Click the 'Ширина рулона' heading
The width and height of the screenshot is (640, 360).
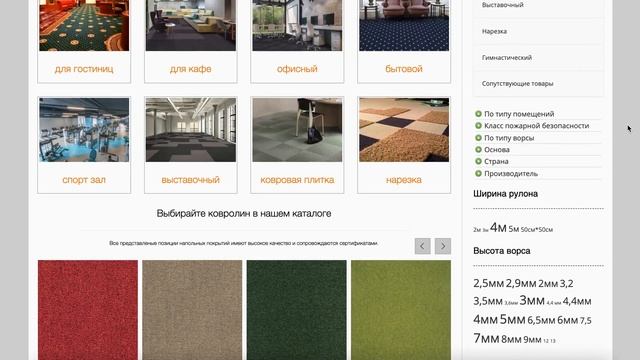(505, 194)
